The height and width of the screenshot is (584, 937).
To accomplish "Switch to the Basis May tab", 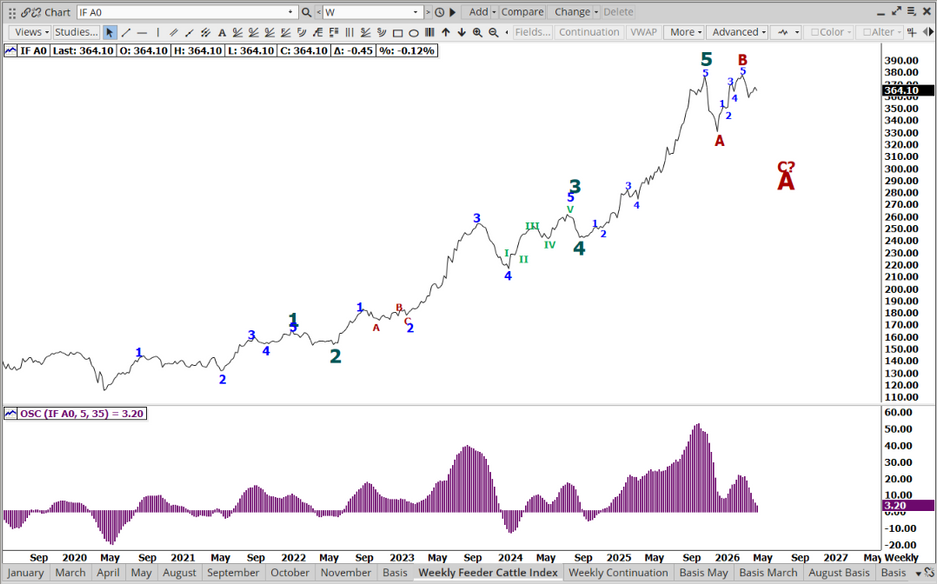I will pyautogui.click(x=703, y=573).
